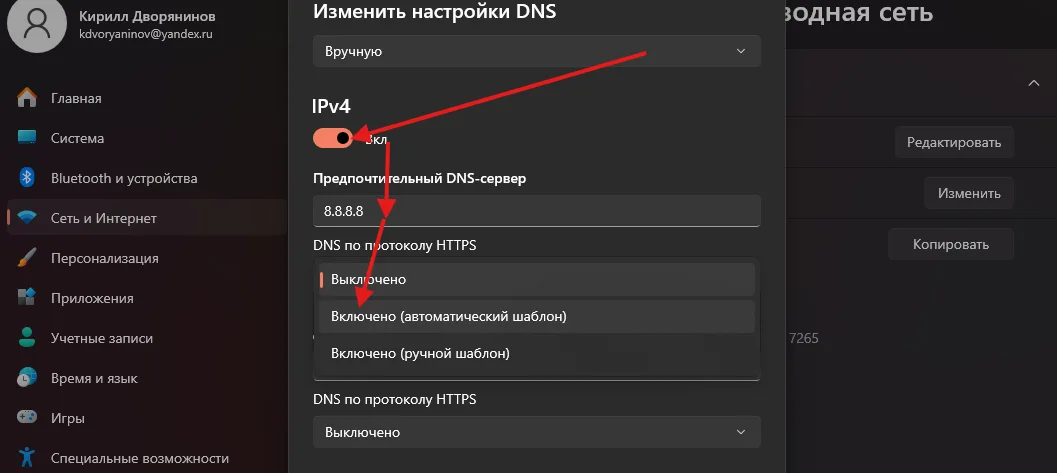Click the user profile avatar icon
The image size is (1057, 473).
point(36,26)
